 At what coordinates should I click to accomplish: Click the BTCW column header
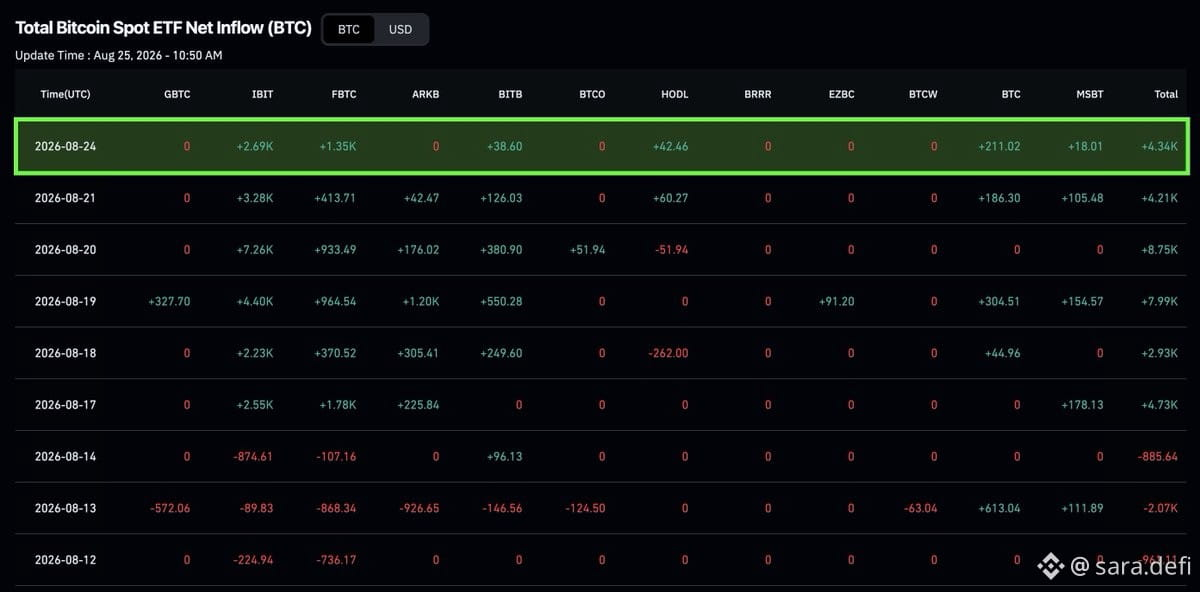click(923, 94)
